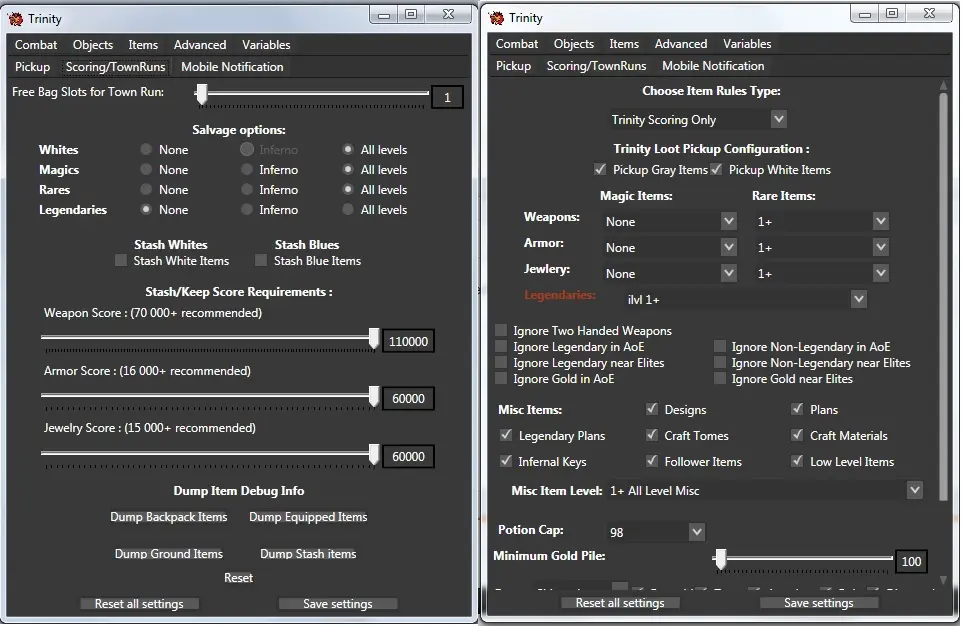Viewport: 964px width, 626px height.
Task: Click the Dump Backpack Items button
Action: coord(169,517)
